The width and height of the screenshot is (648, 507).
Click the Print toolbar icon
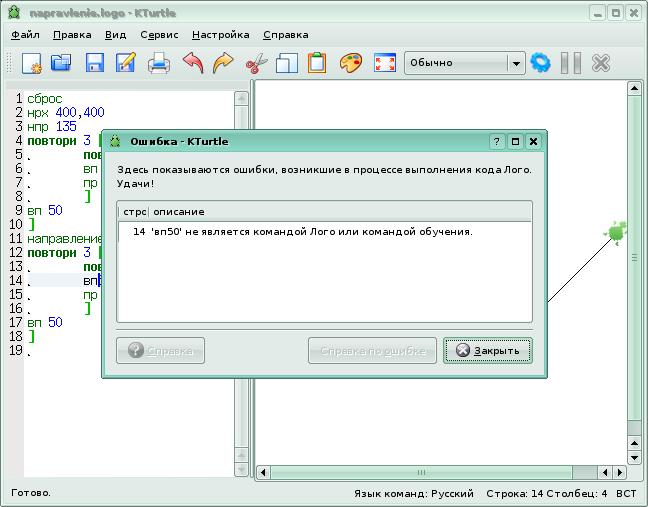pos(159,63)
